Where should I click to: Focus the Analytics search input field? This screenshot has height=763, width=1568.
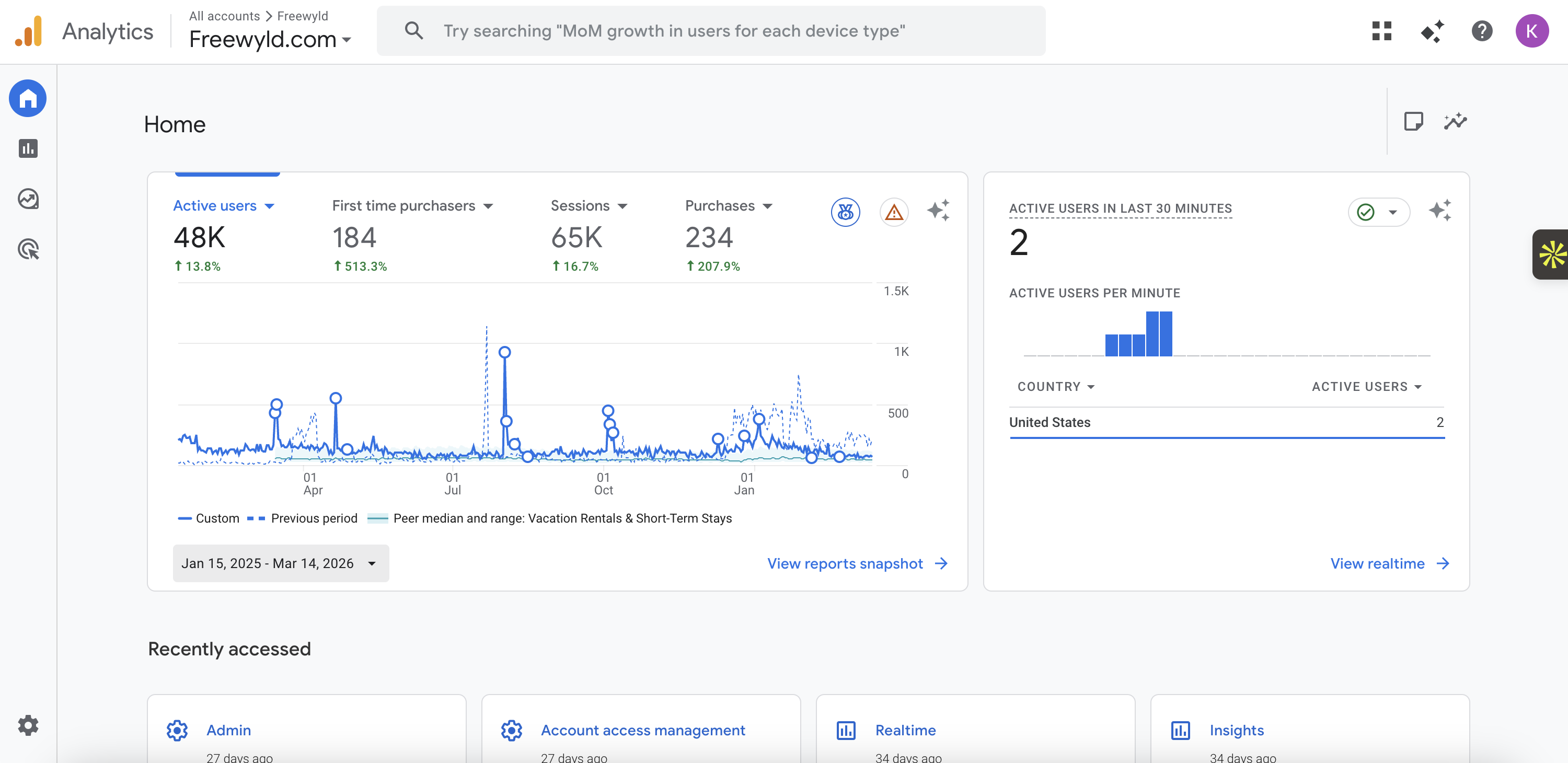[711, 31]
